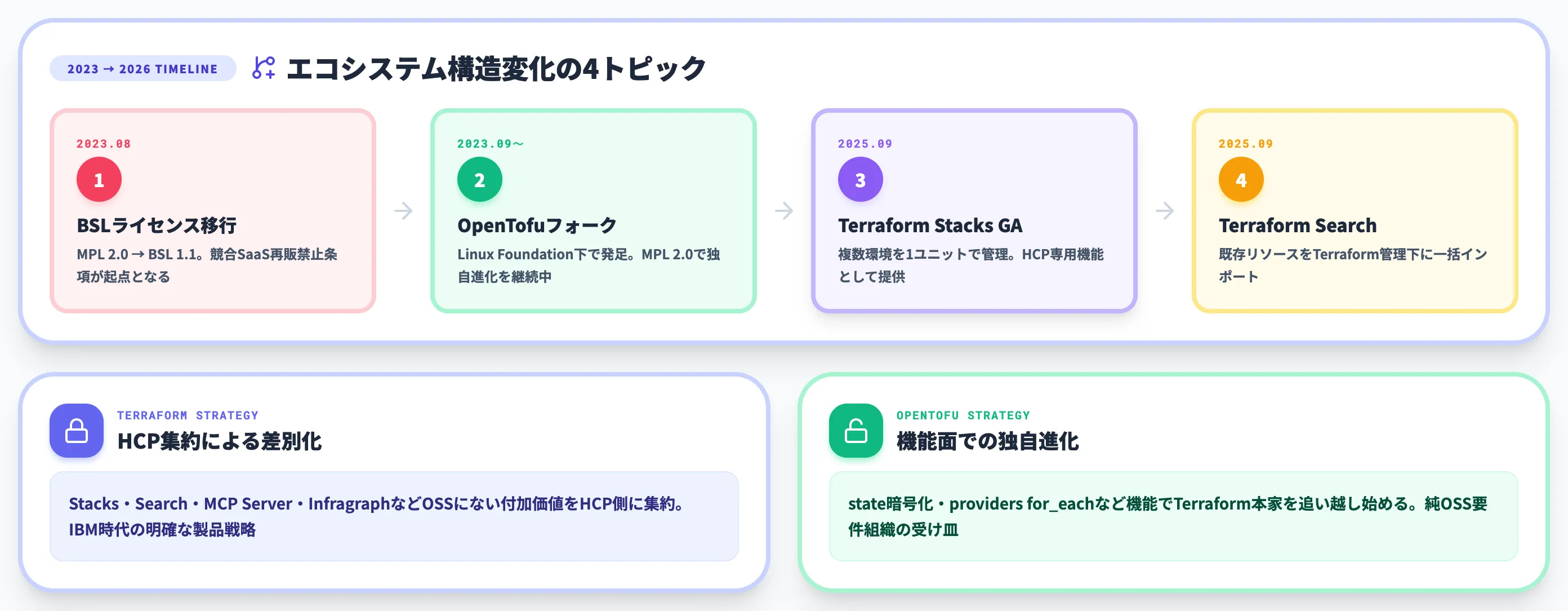Click the 複数環境を1ユニットで管理 description text
This screenshot has width=1568, height=611.
[x=971, y=265]
